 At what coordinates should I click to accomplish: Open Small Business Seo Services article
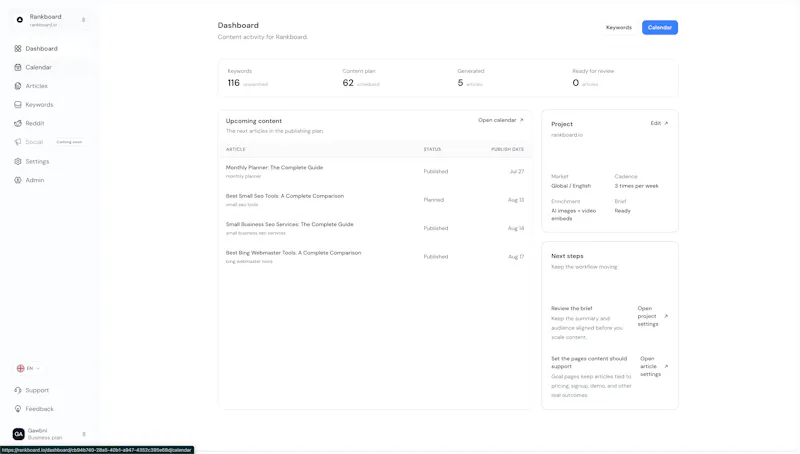point(375,229)
